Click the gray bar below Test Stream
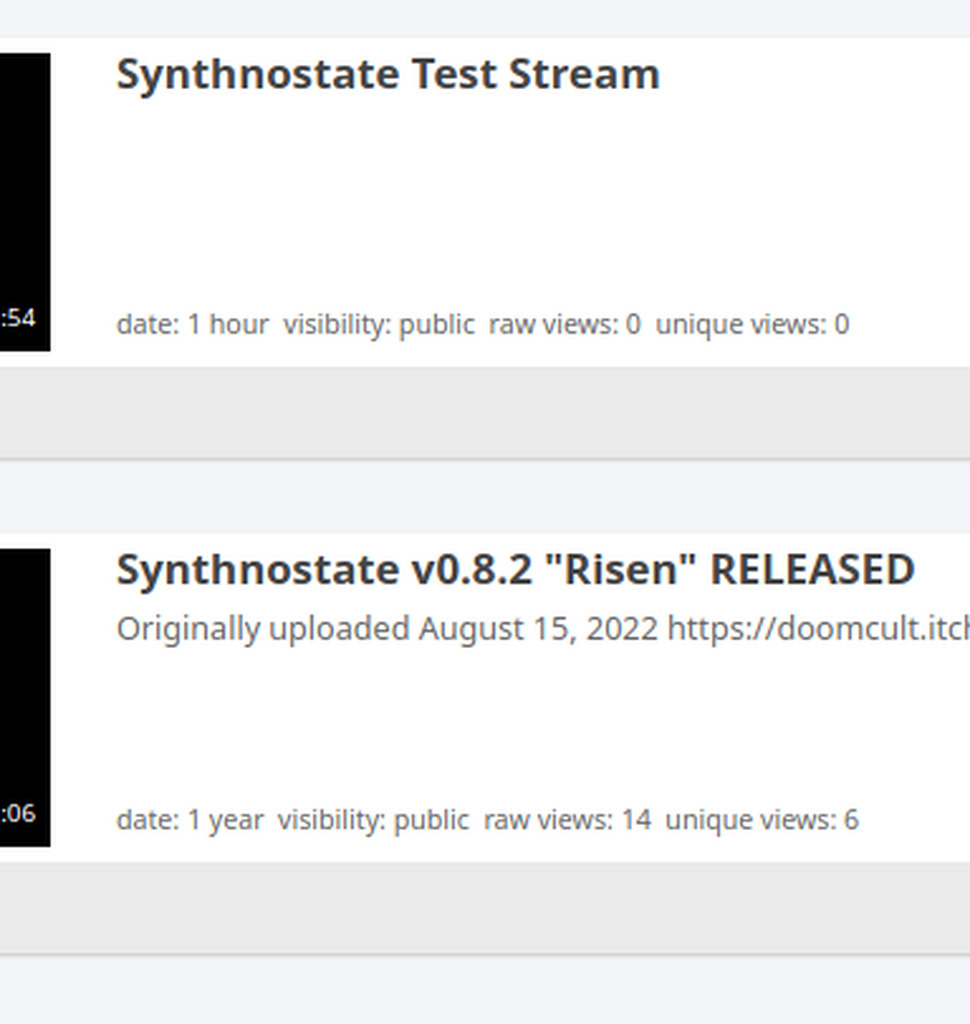 pyautogui.click(x=485, y=412)
